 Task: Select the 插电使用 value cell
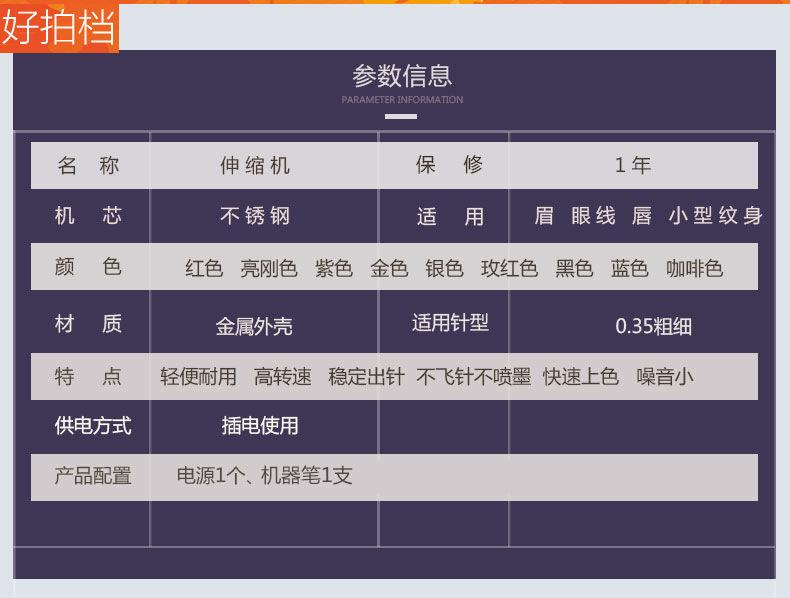(260, 426)
